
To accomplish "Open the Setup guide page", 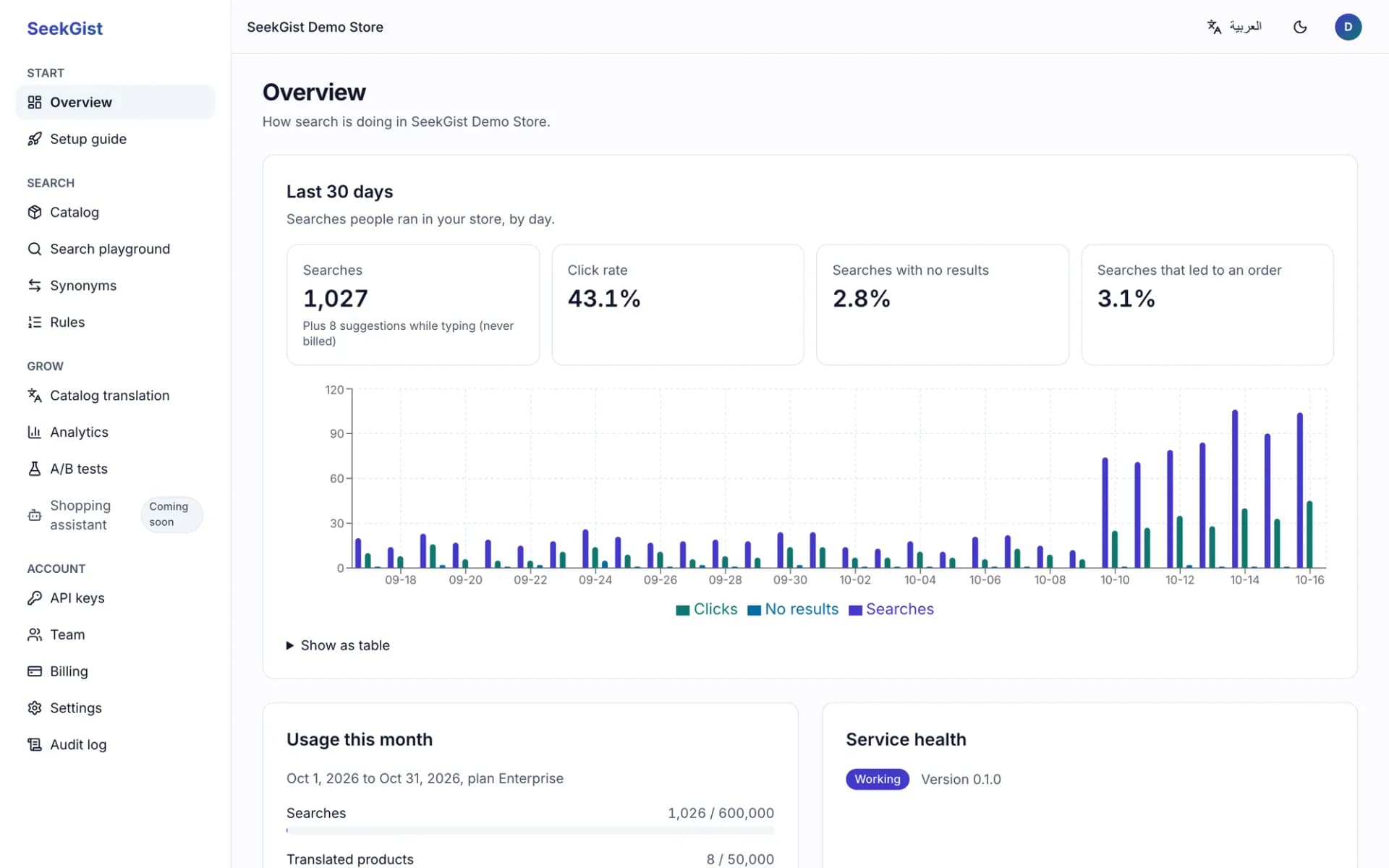I will click(x=115, y=139).
